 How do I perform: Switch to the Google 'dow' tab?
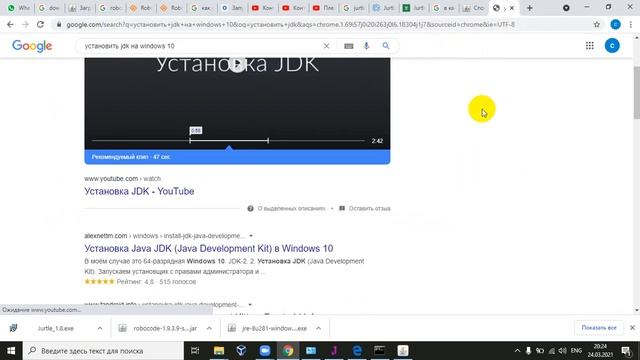pos(49,8)
